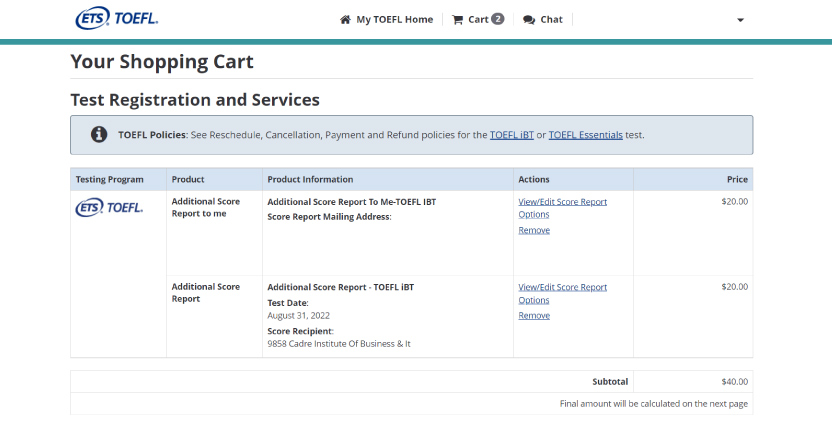The width and height of the screenshot is (832, 426).
Task: Remove the Cadre Institute score report item
Action: pos(534,316)
